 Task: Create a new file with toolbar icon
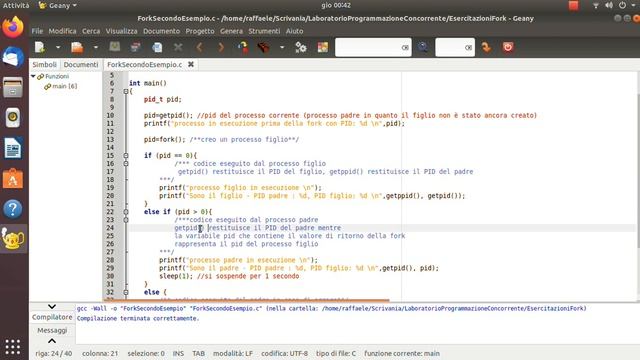(40, 47)
